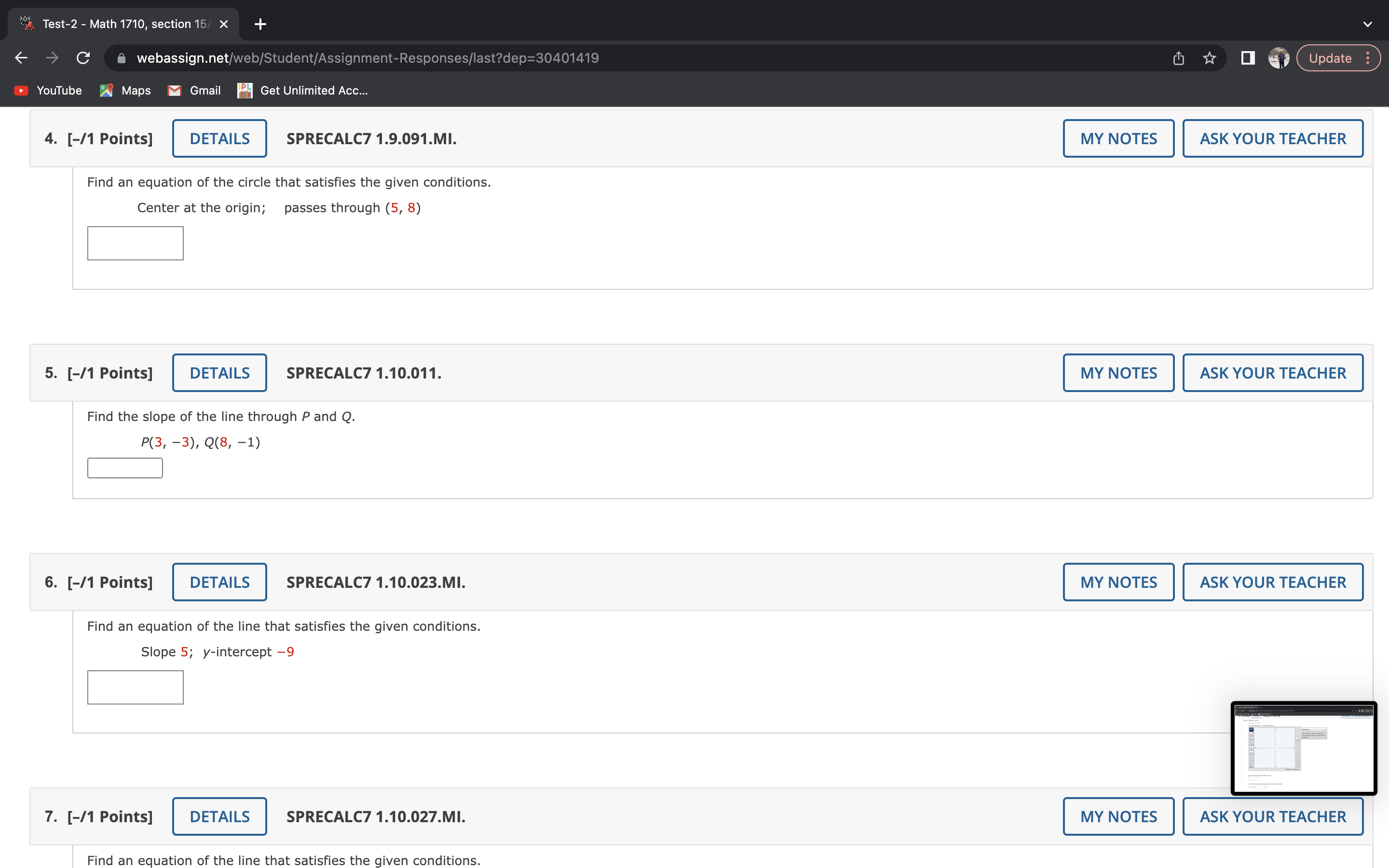Image resolution: width=1389 pixels, height=868 pixels.
Task: Click the browser forward arrow
Action: pyautogui.click(x=52, y=58)
